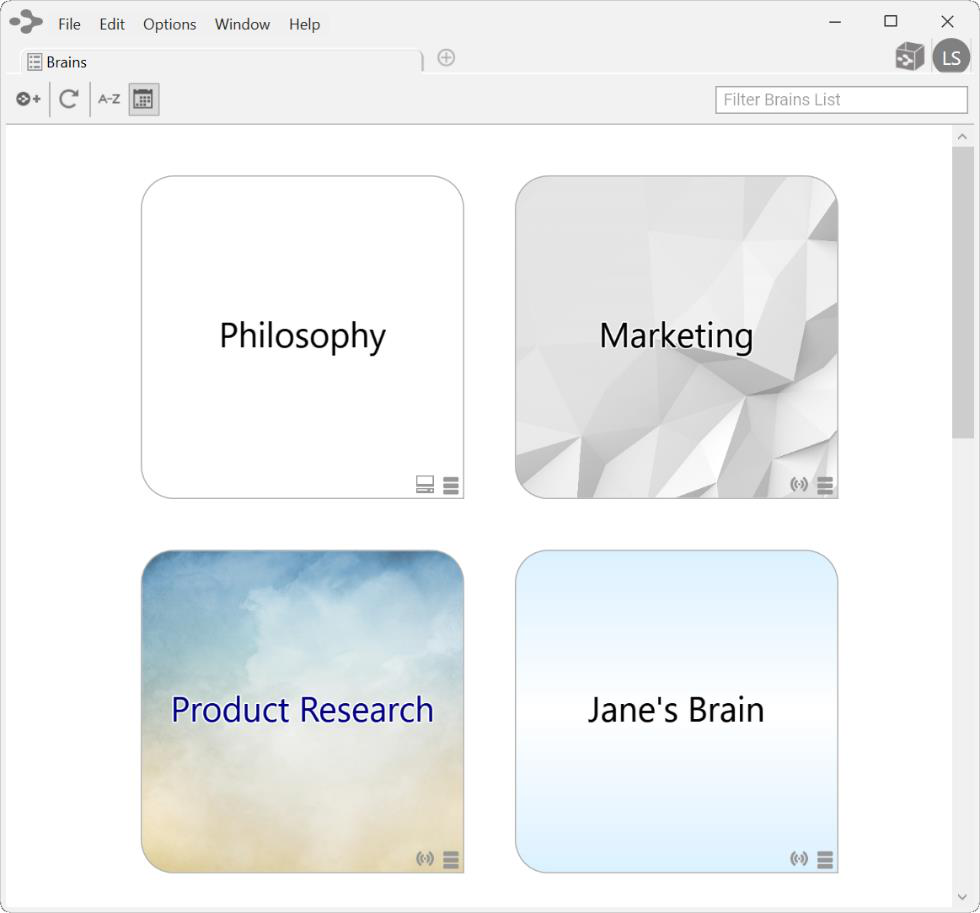Image resolution: width=980 pixels, height=913 pixels.
Task: Toggle sort by date calendar icon
Action: tap(143, 99)
